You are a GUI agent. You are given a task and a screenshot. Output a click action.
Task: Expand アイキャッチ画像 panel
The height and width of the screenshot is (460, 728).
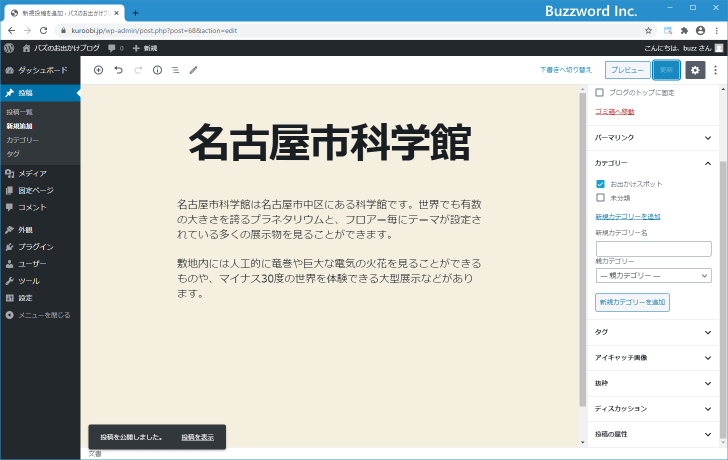point(653,358)
